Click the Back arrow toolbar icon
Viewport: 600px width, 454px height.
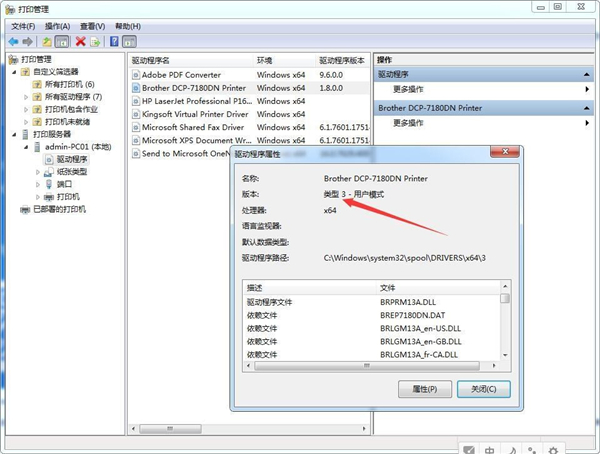tap(13, 42)
